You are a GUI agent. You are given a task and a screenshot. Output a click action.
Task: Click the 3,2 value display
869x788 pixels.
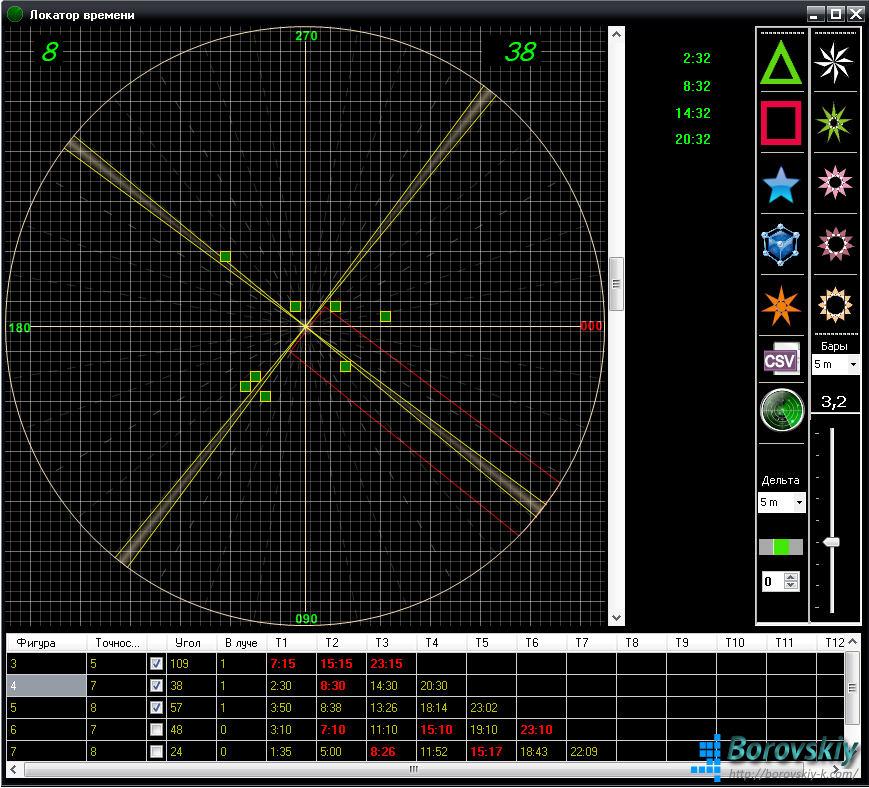834,402
